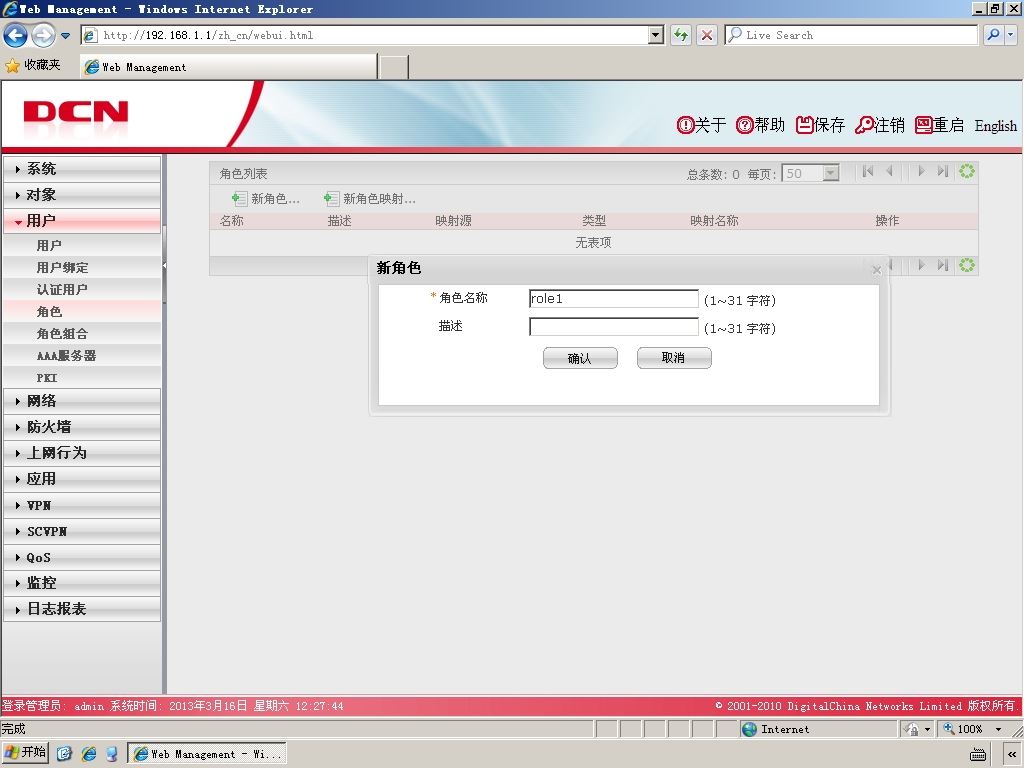
Task: Click the upper green refresh icon of role list
Action: coord(967,172)
